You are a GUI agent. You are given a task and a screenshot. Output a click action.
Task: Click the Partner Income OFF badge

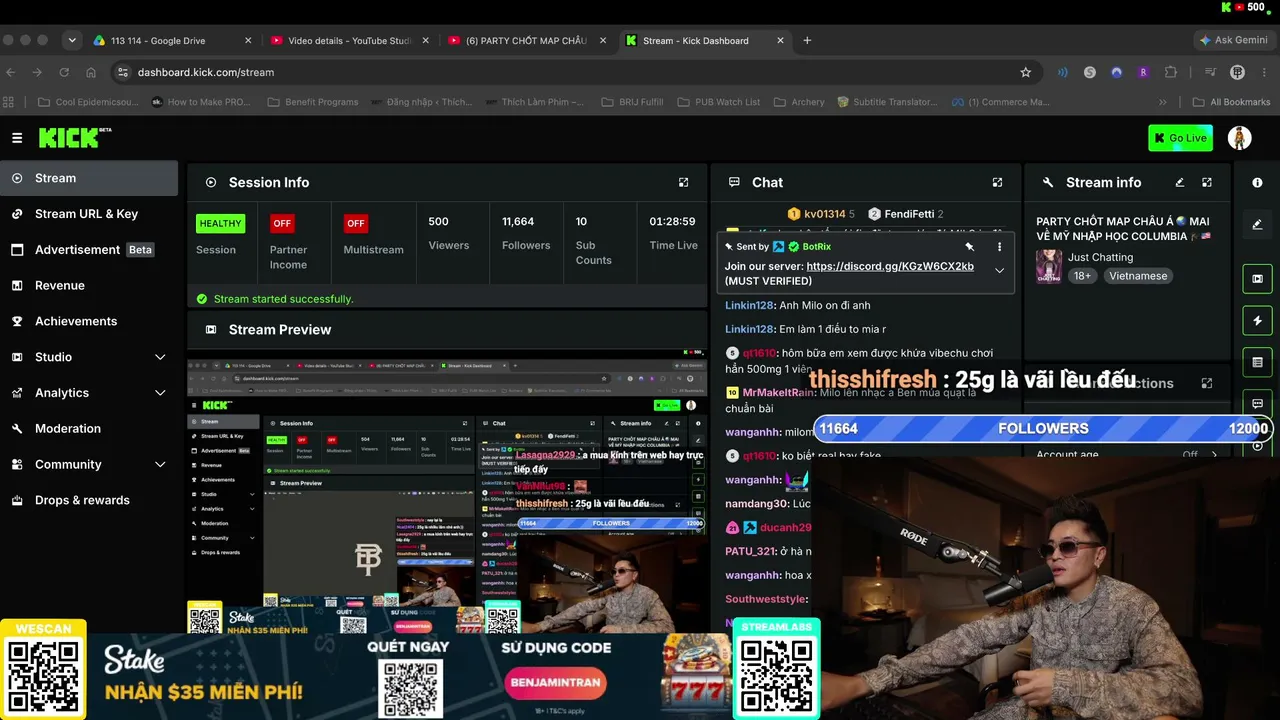(282, 224)
